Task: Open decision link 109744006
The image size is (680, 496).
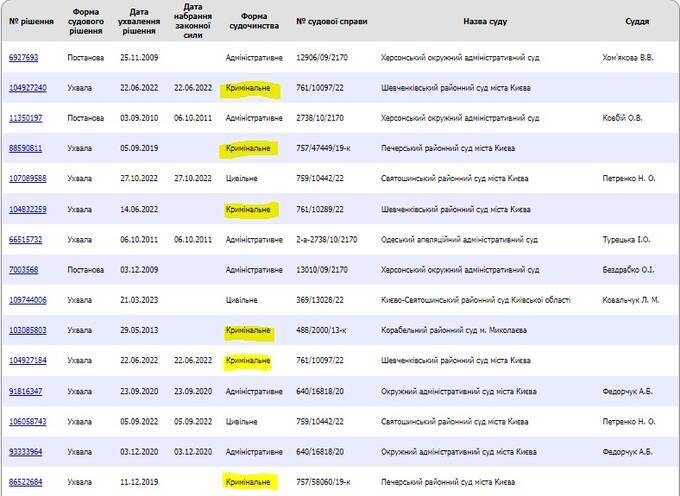Action: click(x=28, y=300)
